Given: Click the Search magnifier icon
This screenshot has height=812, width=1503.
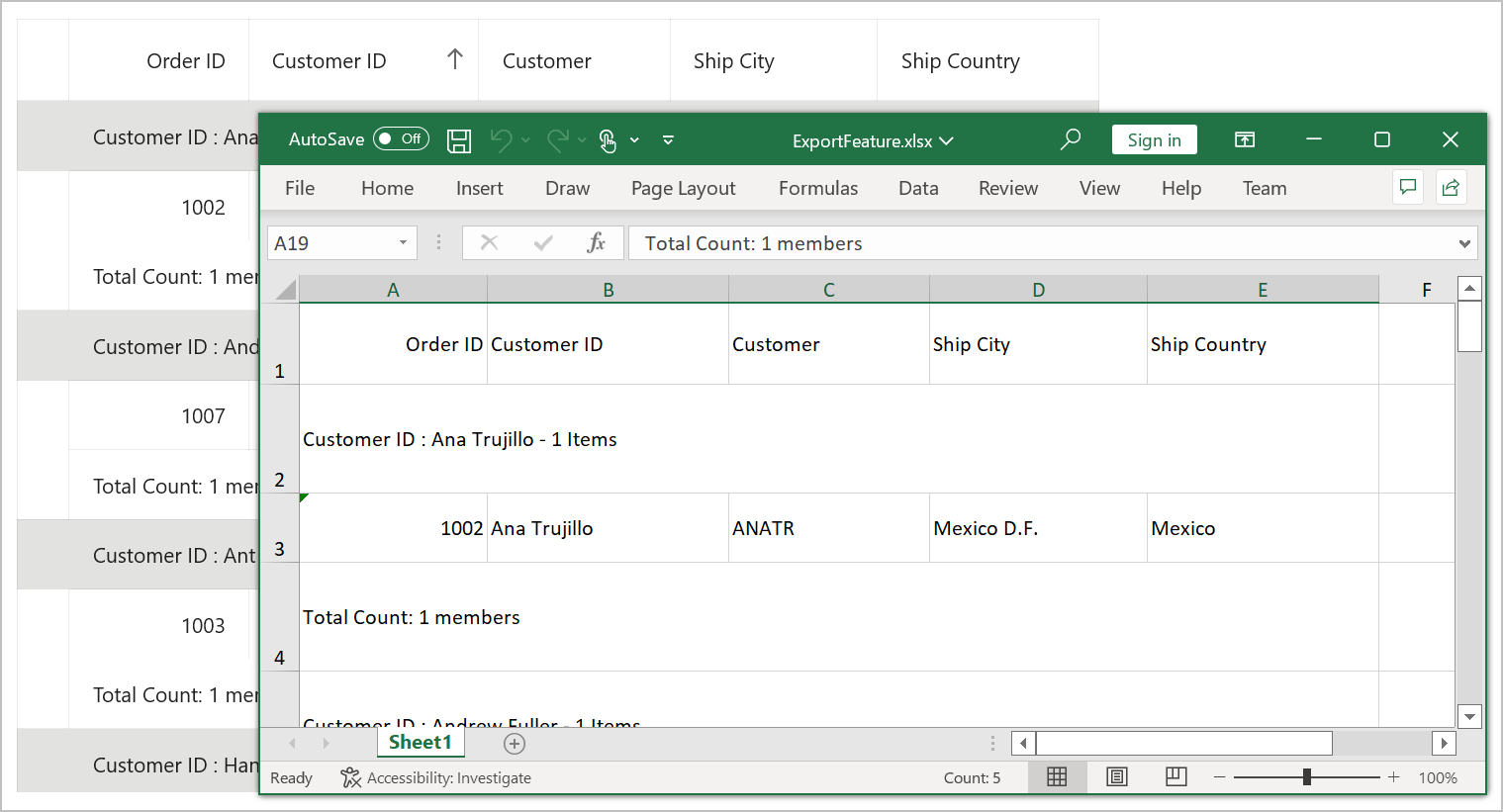Looking at the screenshot, I should click(1070, 139).
